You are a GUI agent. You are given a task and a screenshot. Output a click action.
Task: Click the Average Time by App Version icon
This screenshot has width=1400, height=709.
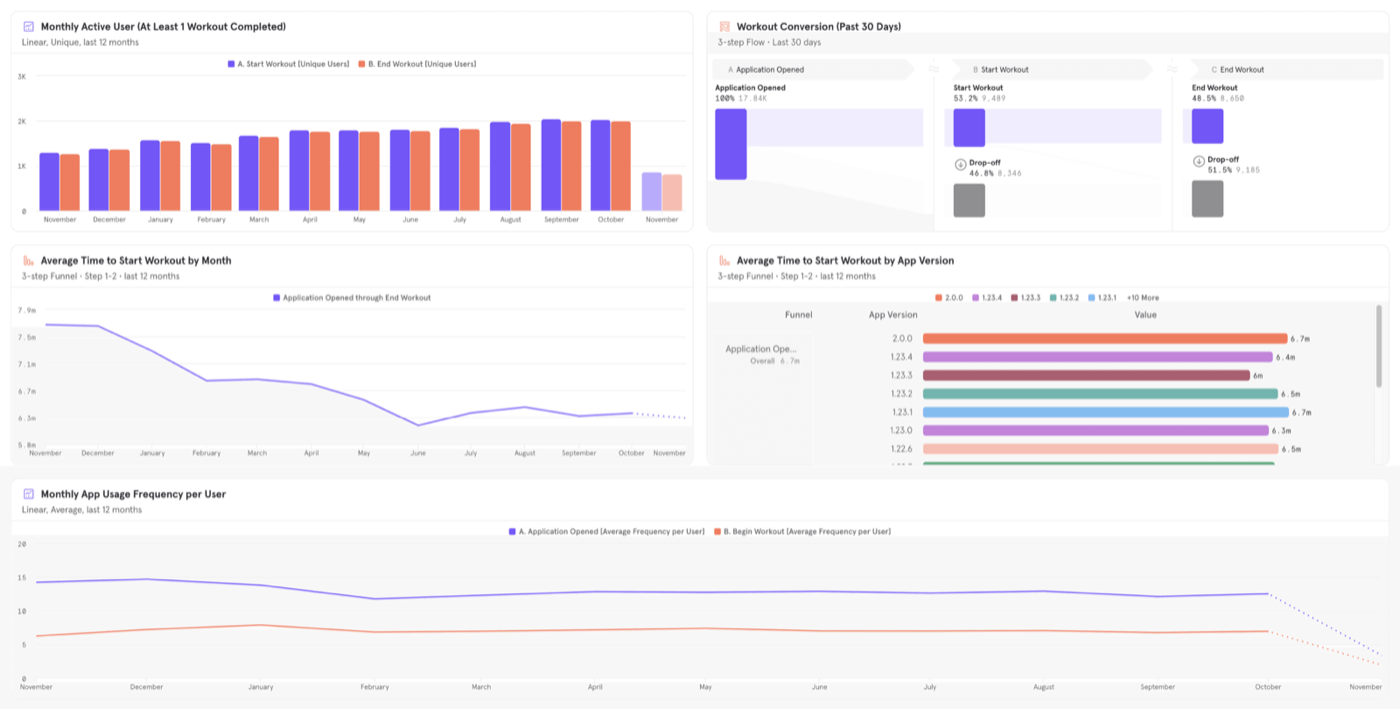click(x=724, y=261)
